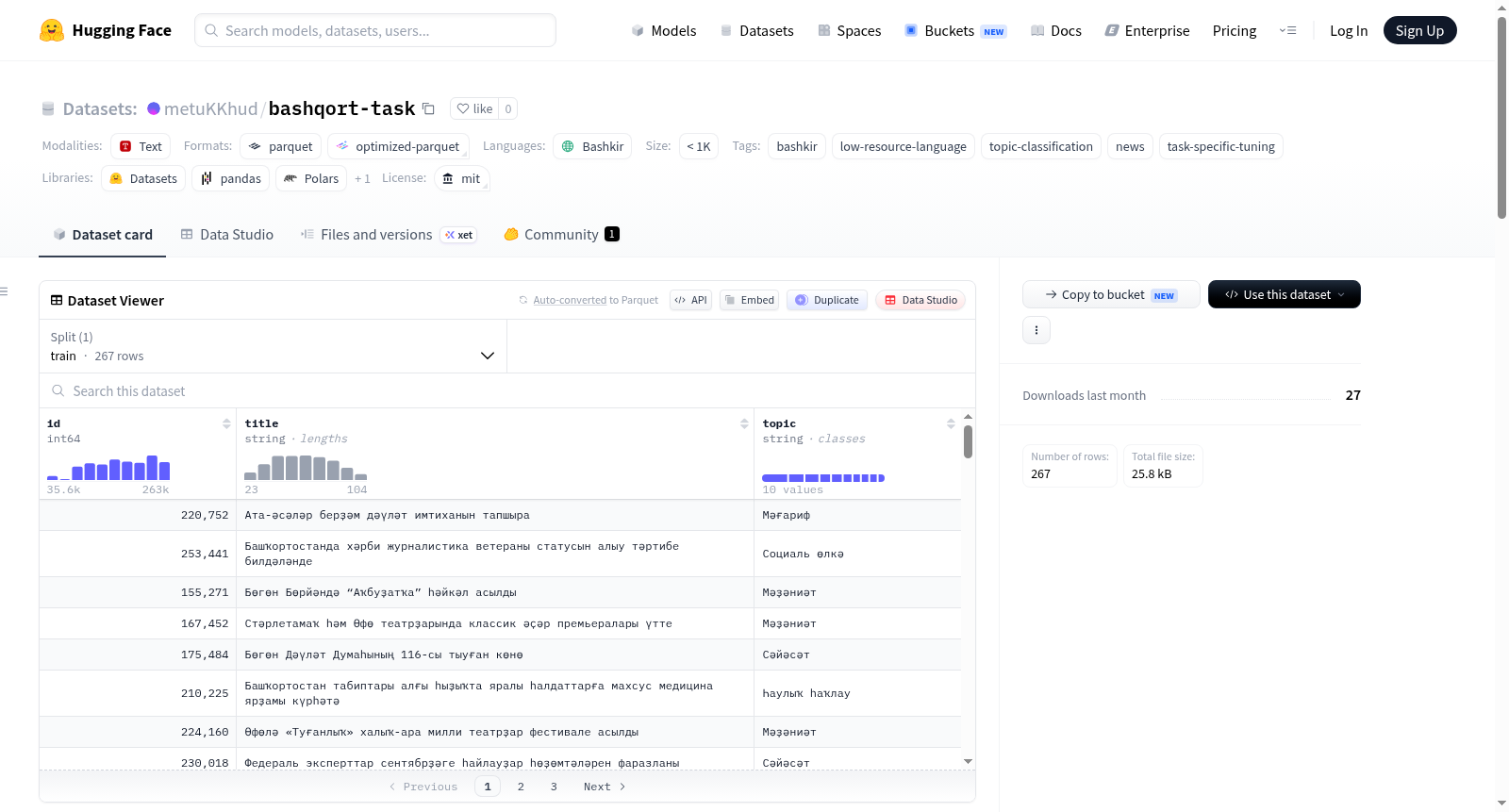Select the Datasets library tag
1509x812 pixels.
click(x=143, y=178)
